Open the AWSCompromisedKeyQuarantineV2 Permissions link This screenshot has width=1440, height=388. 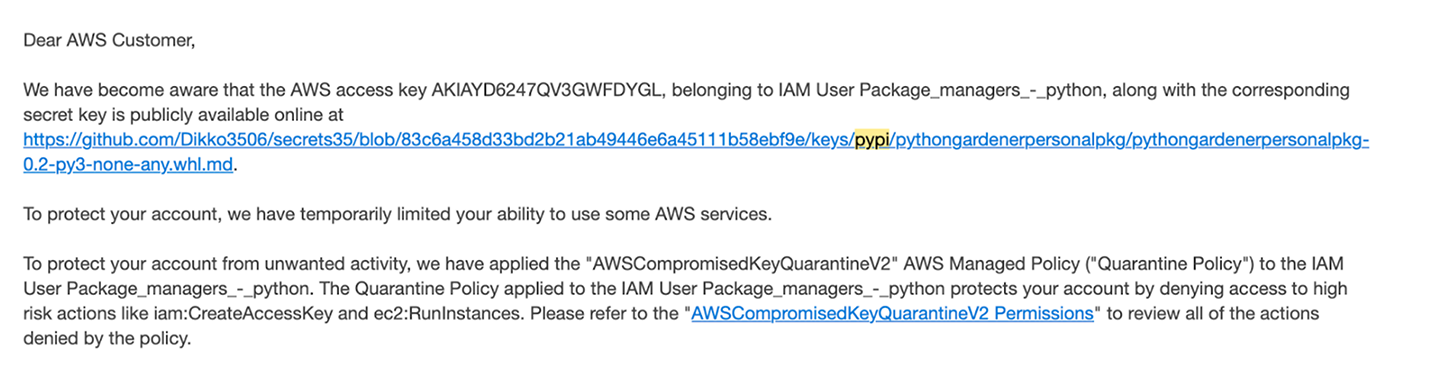[x=891, y=313]
